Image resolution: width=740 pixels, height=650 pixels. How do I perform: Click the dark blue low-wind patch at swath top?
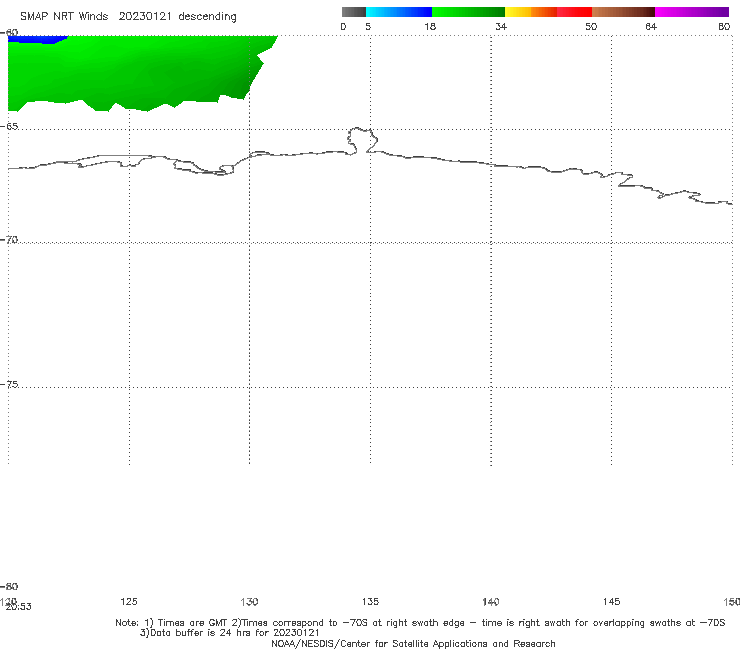point(37,39)
